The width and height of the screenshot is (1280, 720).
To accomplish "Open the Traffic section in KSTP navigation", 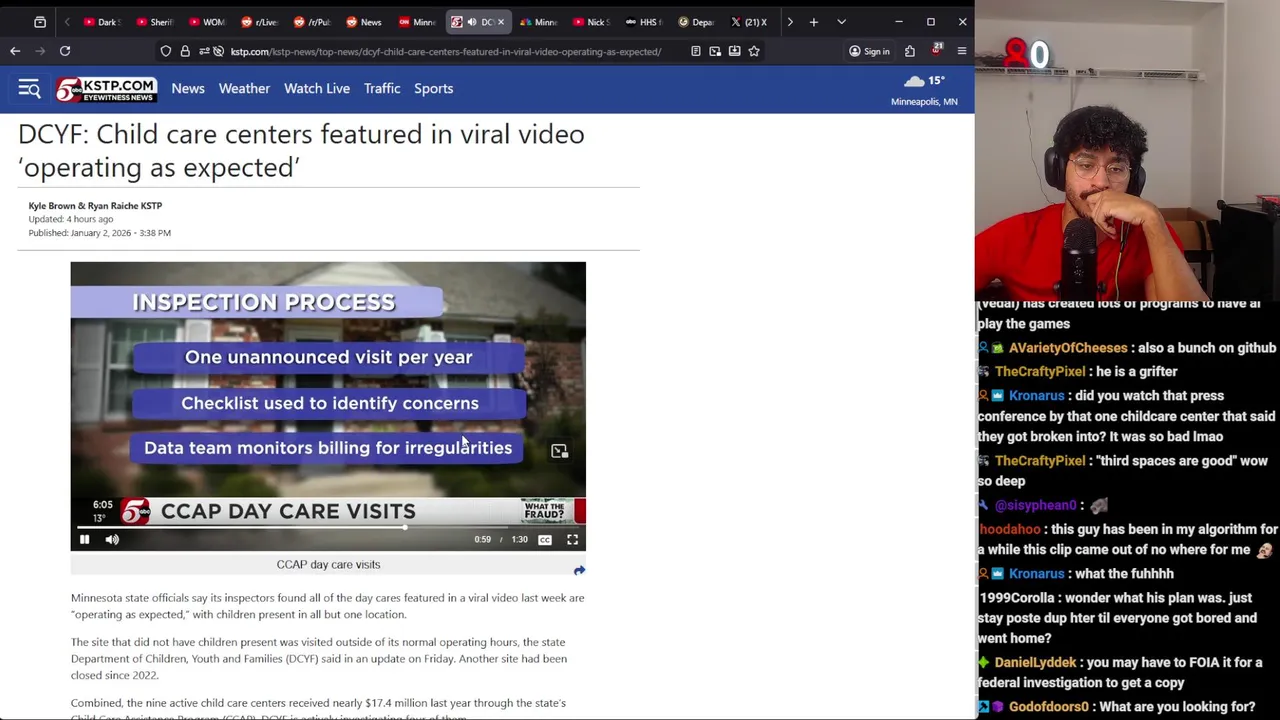I will click(382, 89).
